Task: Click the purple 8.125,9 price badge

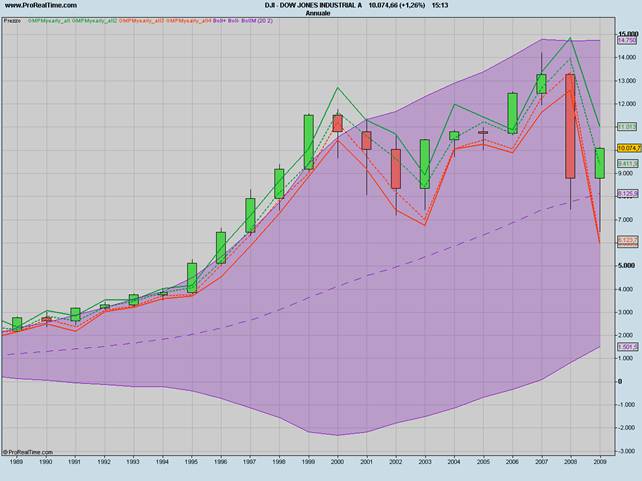Action: (x=628, y=194)
